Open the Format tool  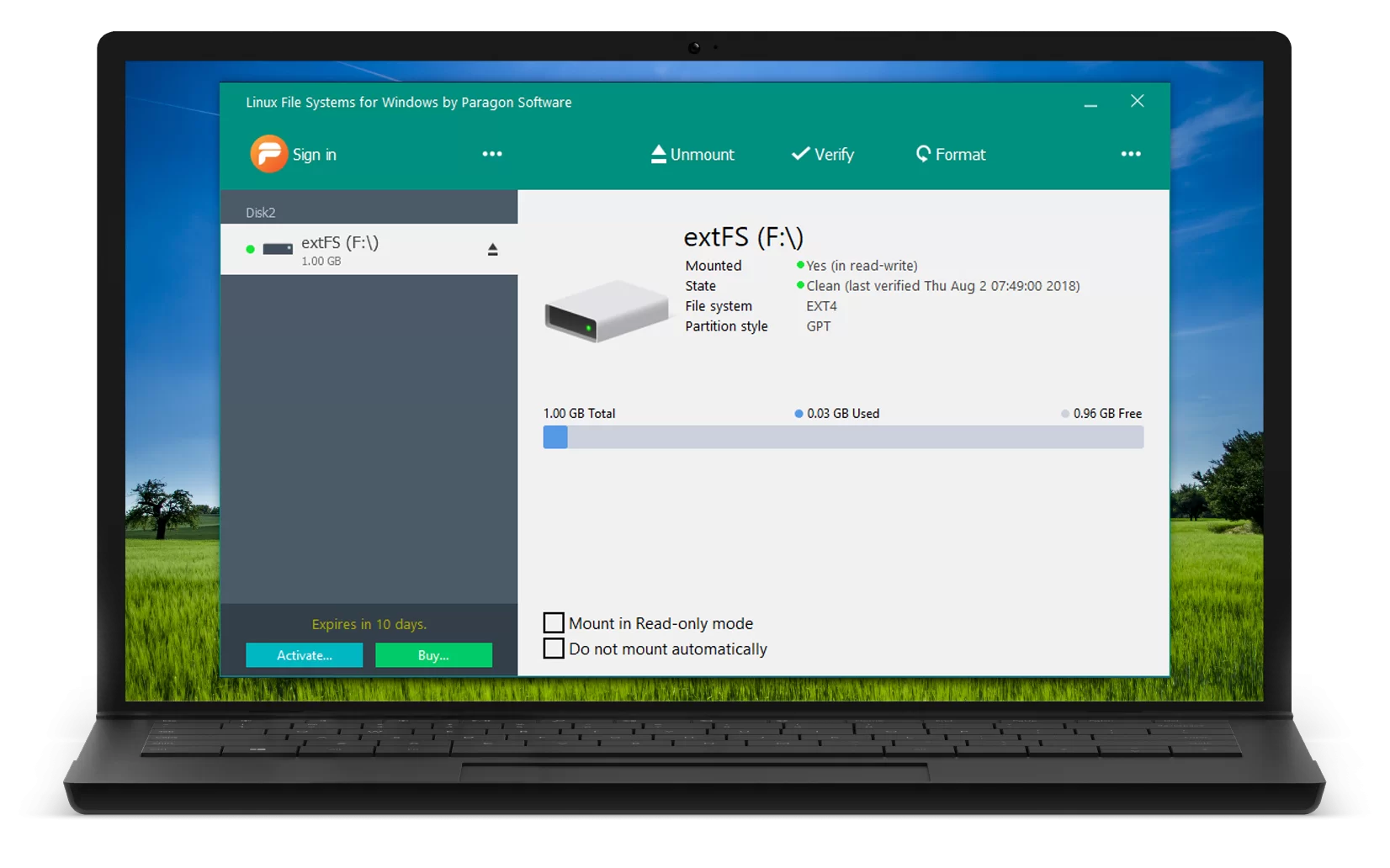click(x=949, y=154)
